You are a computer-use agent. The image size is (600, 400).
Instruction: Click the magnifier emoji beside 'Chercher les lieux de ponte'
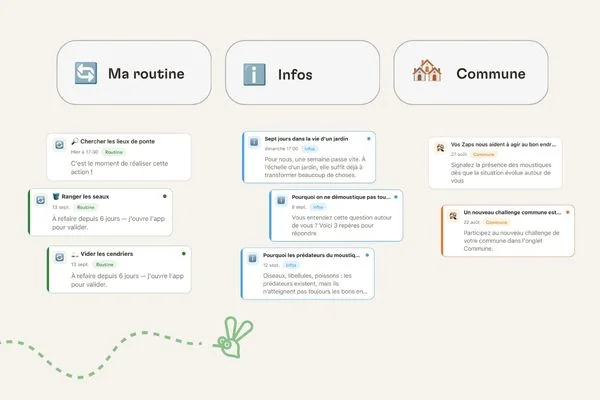click(x=75, y=141)
